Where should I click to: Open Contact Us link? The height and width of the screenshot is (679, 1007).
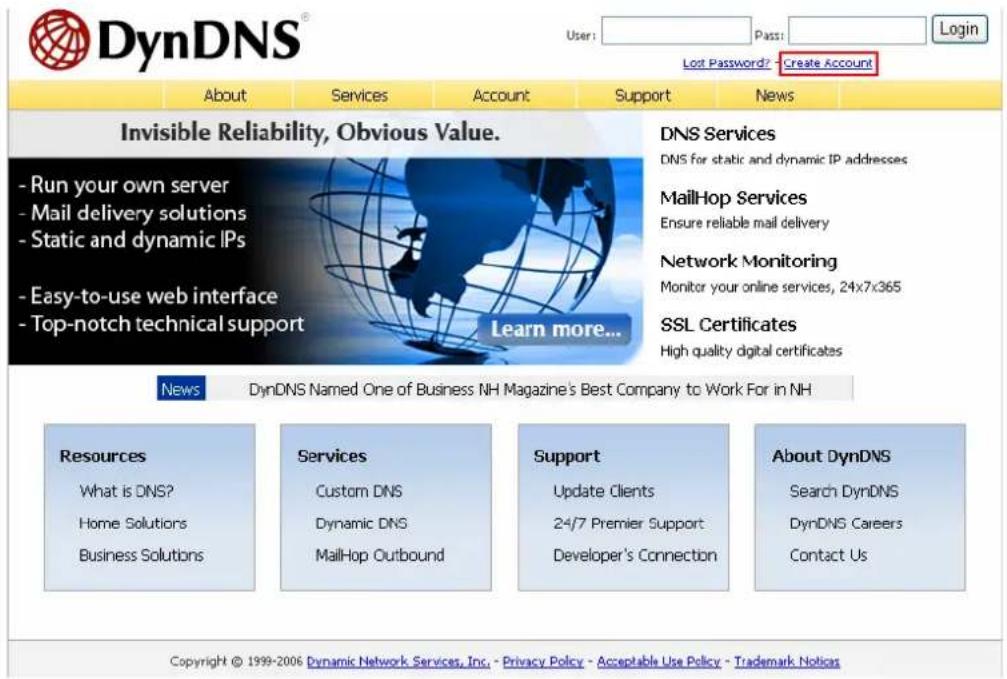point(828,555)
